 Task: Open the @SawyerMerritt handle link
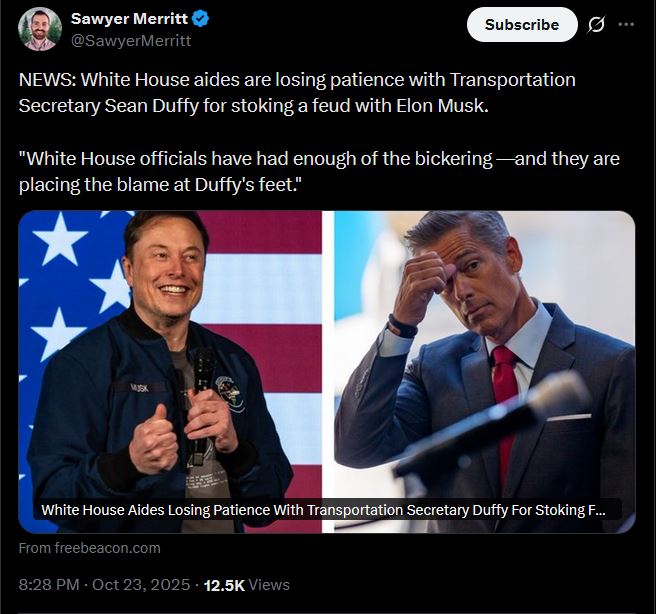(x=130, y=41)
